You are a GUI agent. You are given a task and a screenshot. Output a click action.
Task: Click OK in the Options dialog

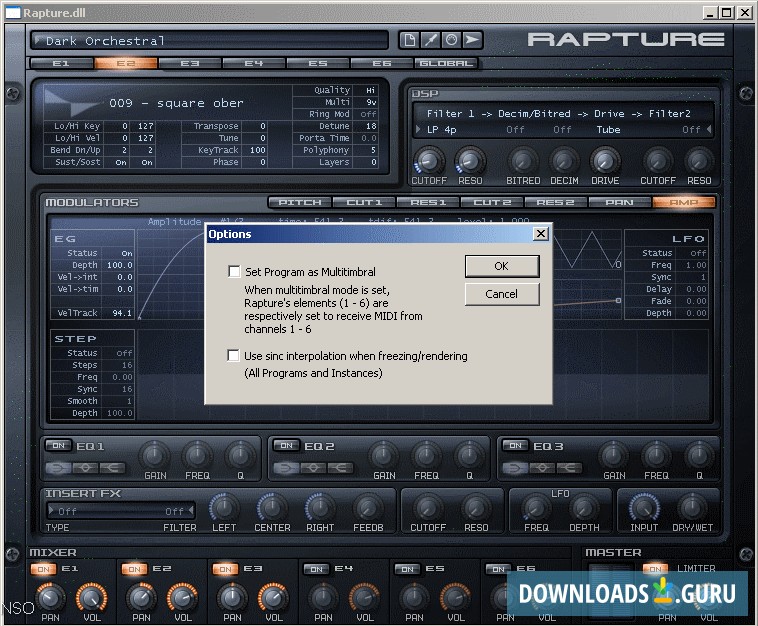tap(501, 266)
